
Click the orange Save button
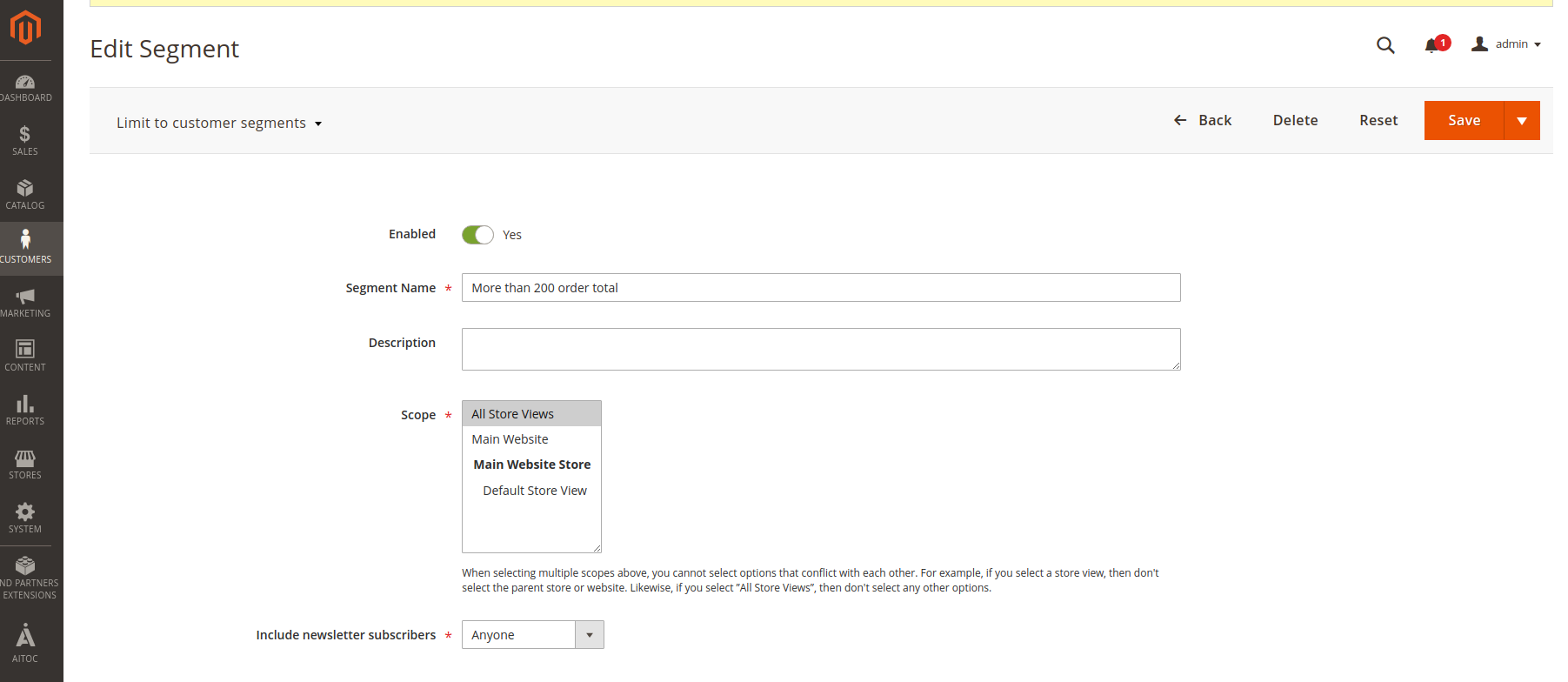click(1464, 120)
